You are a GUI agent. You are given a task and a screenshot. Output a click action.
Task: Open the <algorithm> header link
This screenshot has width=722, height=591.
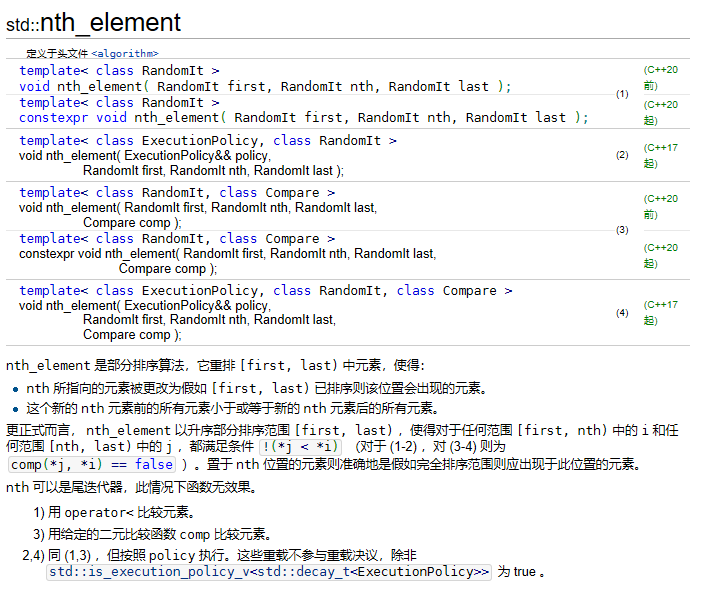coord(125,53)
